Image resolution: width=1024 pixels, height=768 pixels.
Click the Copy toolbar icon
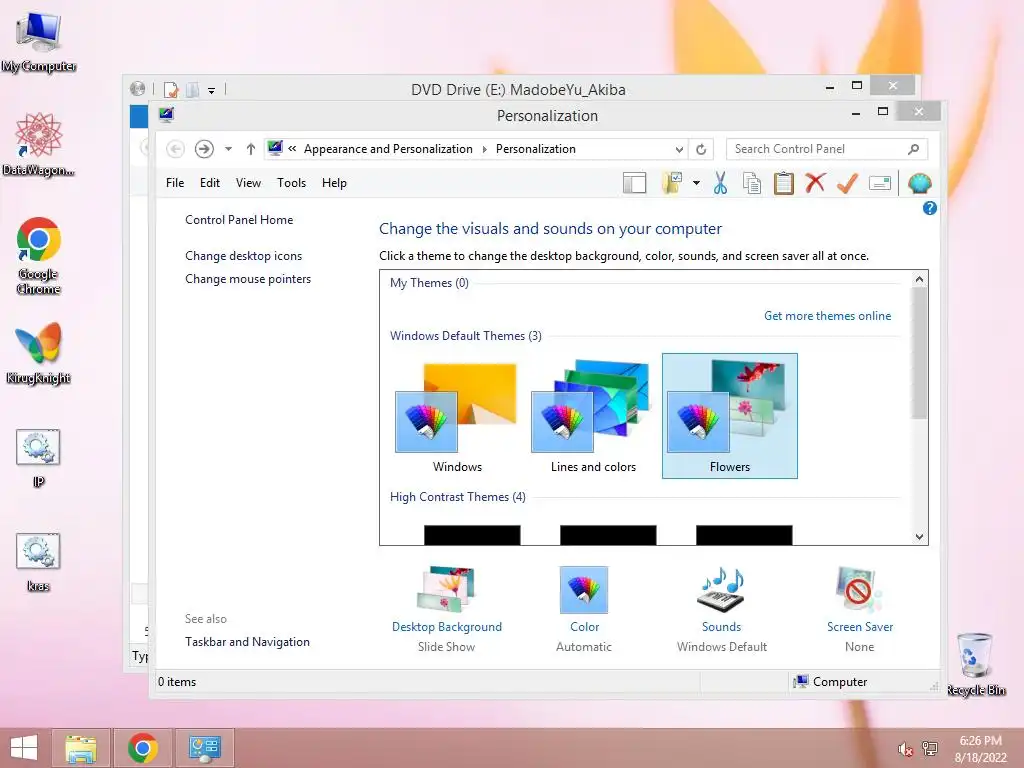point(752,183)
